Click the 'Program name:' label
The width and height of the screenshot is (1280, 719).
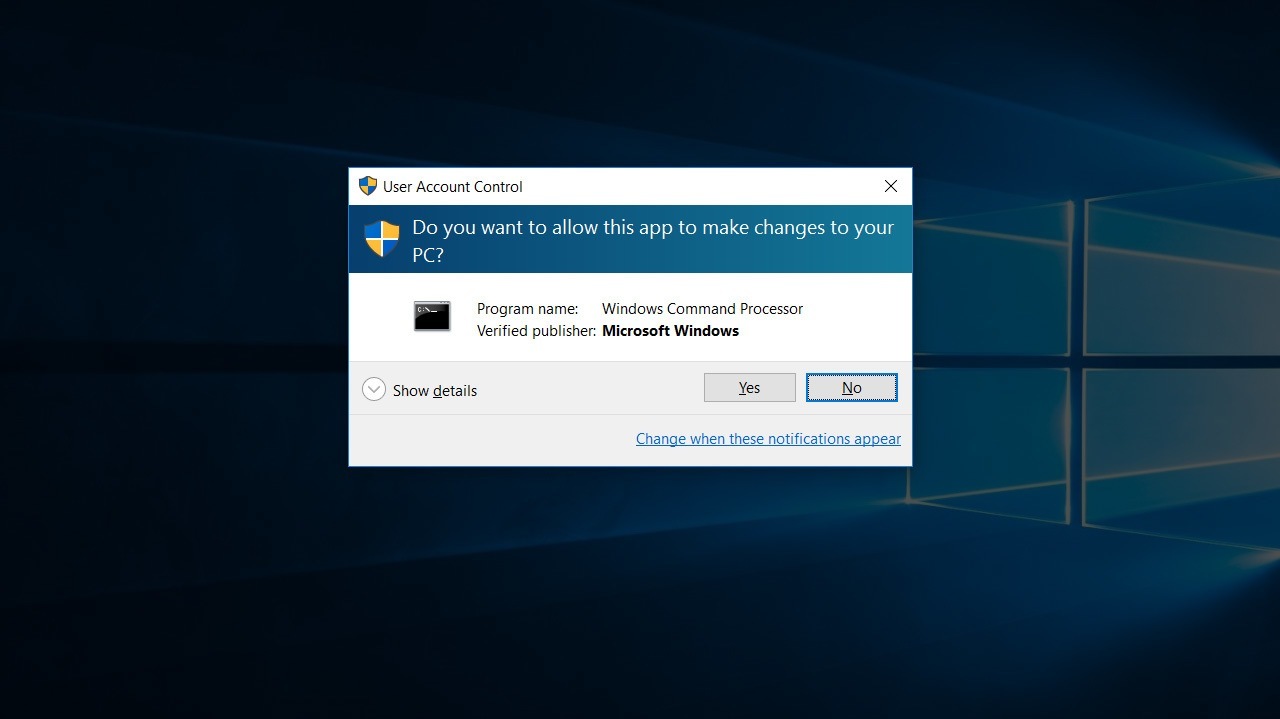tap(527, 308)
